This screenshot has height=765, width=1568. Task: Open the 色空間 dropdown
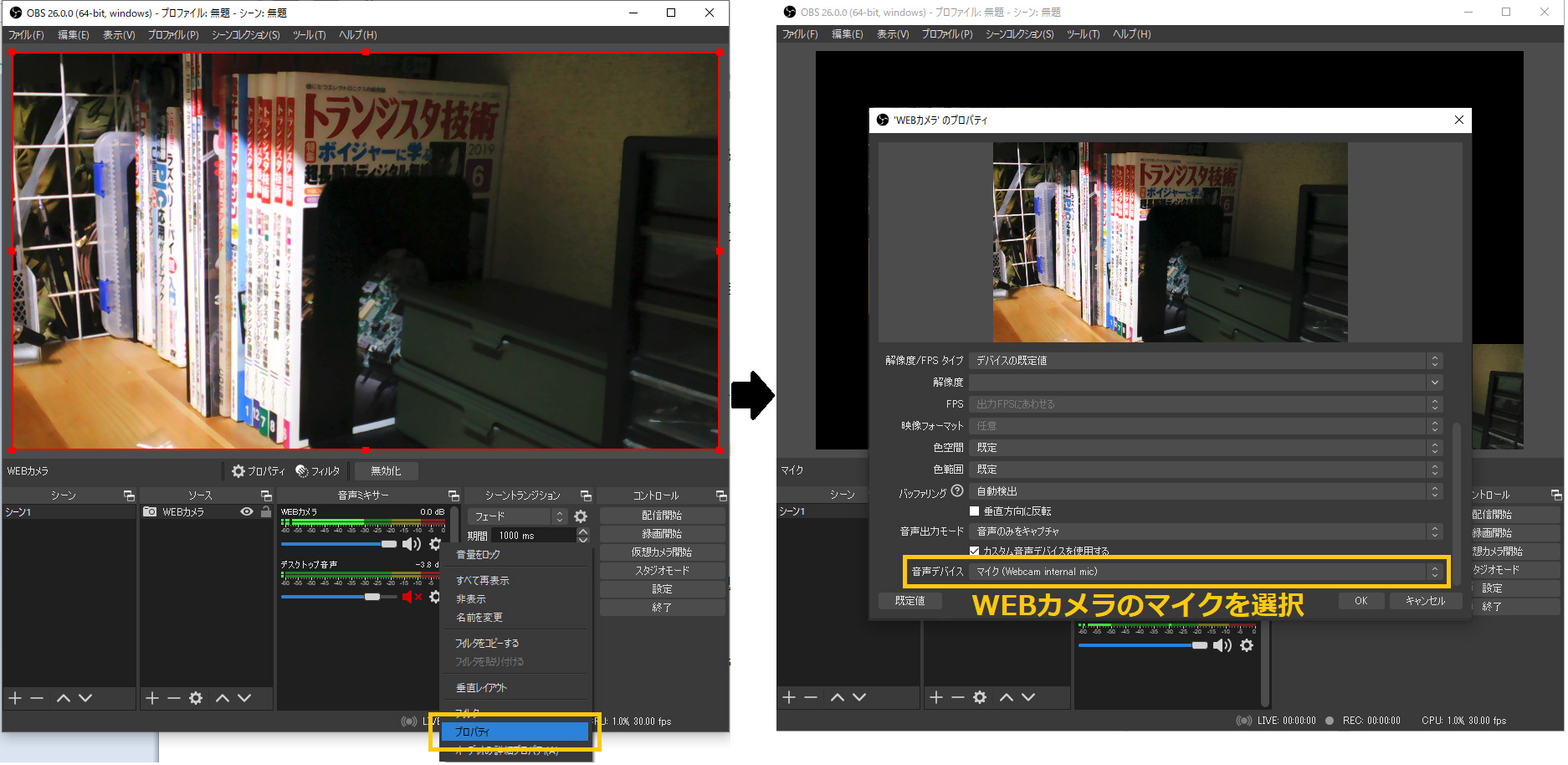click(1206, 448)
